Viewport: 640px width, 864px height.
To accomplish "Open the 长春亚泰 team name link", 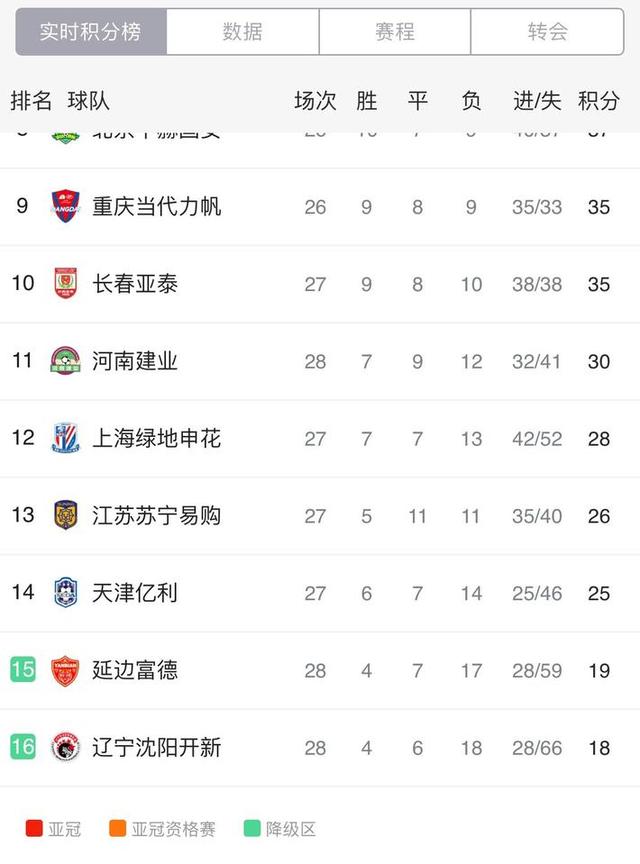I will pos(135,284).
